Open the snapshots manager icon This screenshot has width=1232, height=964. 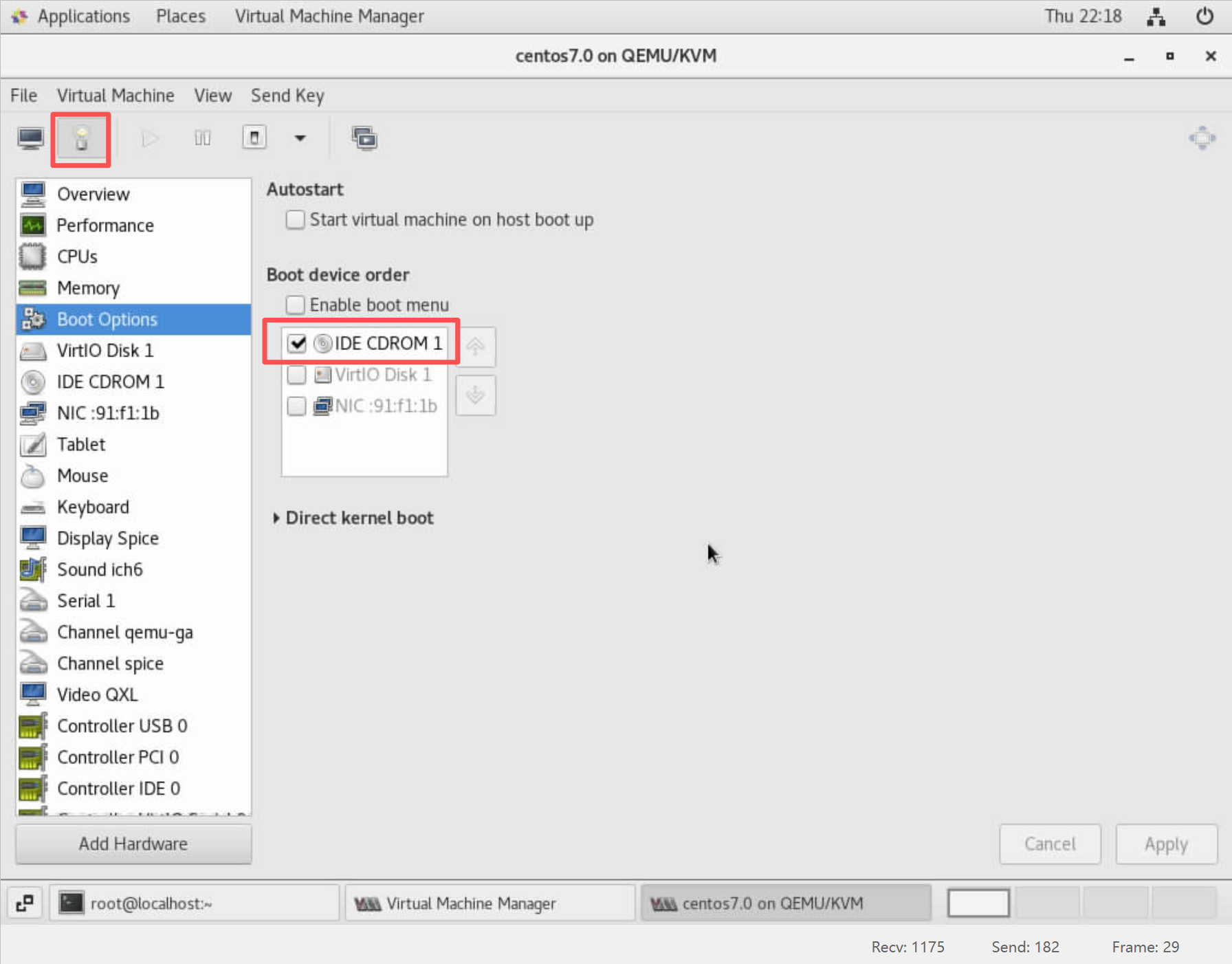pyautogui.click(x=364, y=138)
